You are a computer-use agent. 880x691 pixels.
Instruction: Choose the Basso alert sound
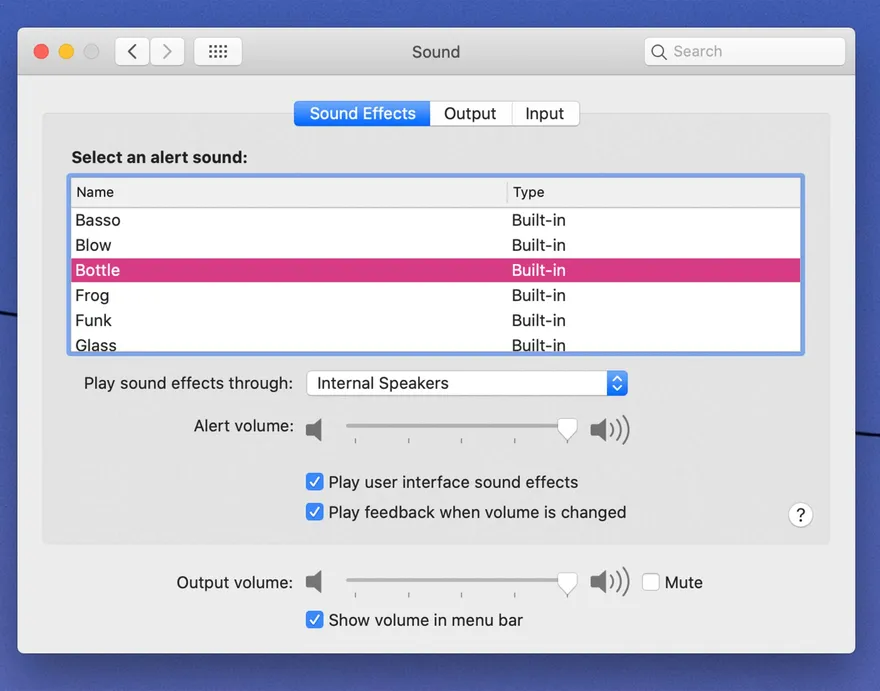pyautogui.click(x=98, y=220)
